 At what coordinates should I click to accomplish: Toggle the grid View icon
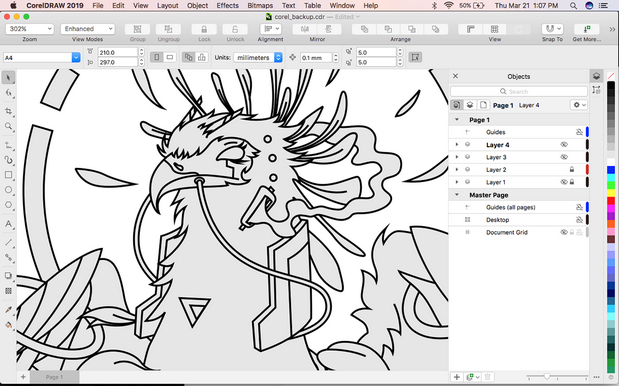point(494,29)
